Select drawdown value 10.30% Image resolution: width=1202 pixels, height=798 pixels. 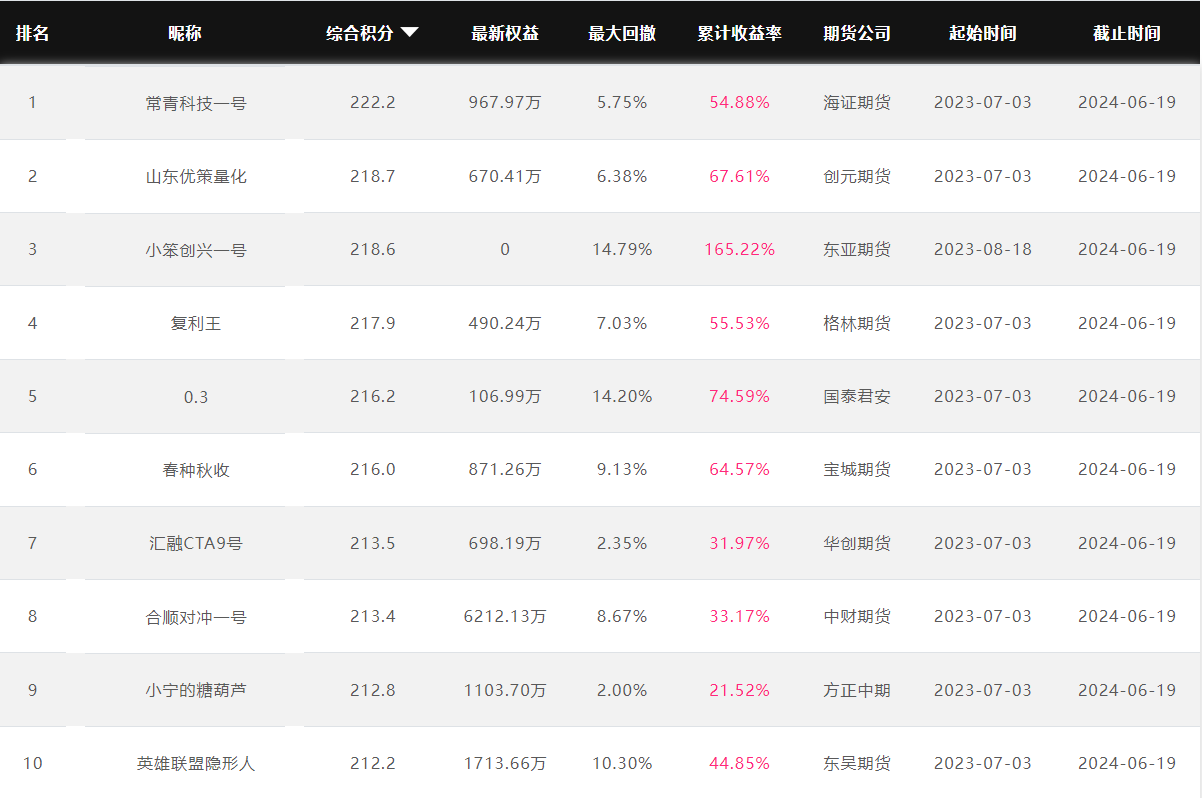click(x=622, y=763)
